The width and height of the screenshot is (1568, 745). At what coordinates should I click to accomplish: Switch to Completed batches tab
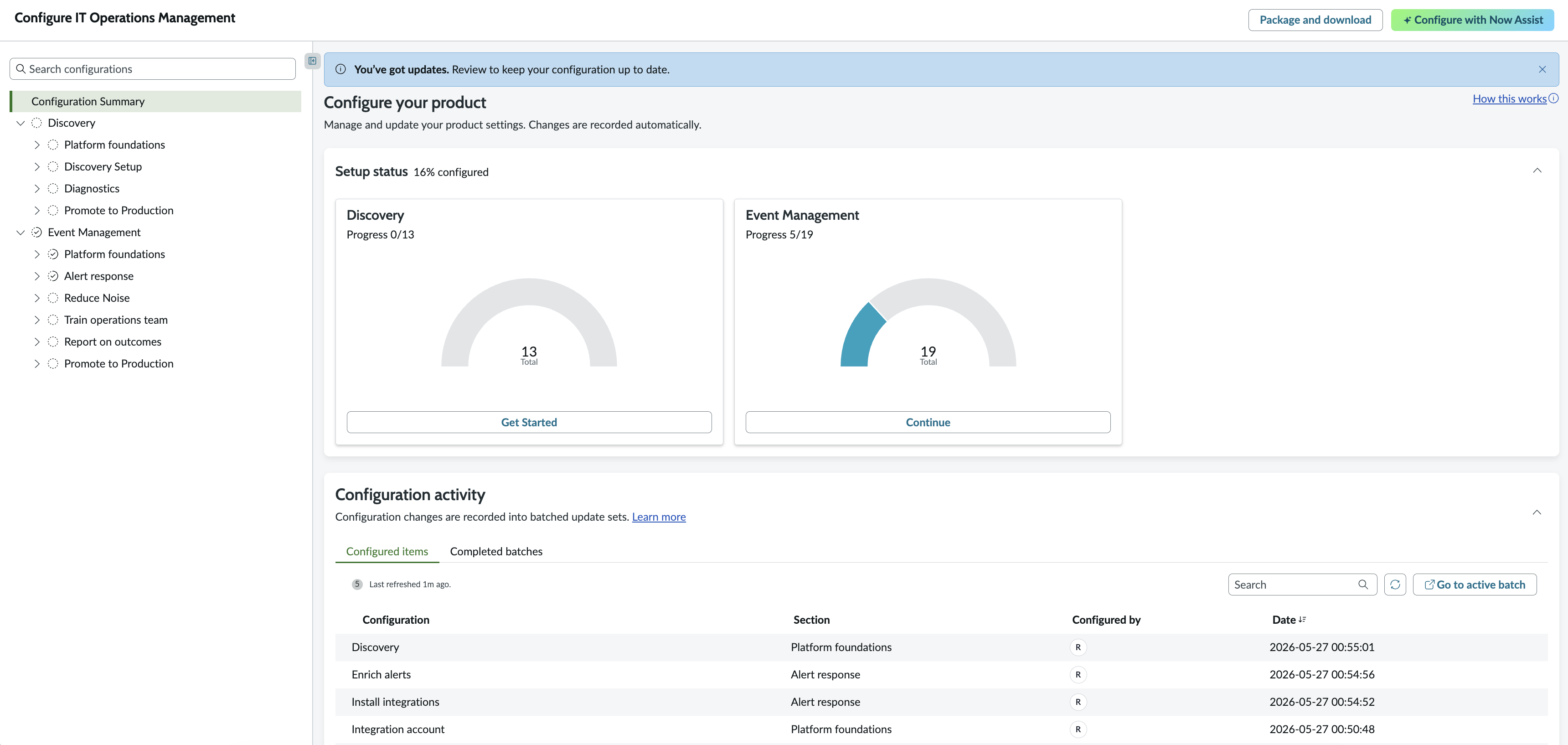tap(496, 551)
